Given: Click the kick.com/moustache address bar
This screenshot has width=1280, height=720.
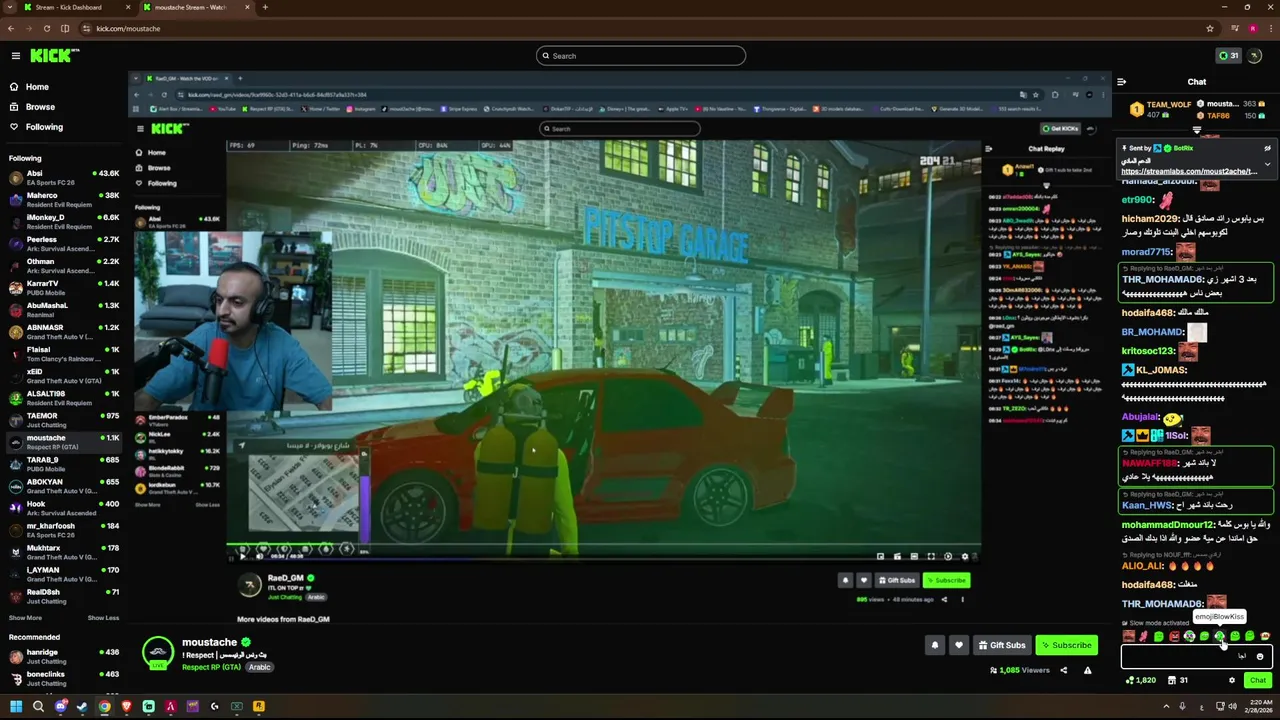Looking at the screenshot, I should (x=640, y=28).
